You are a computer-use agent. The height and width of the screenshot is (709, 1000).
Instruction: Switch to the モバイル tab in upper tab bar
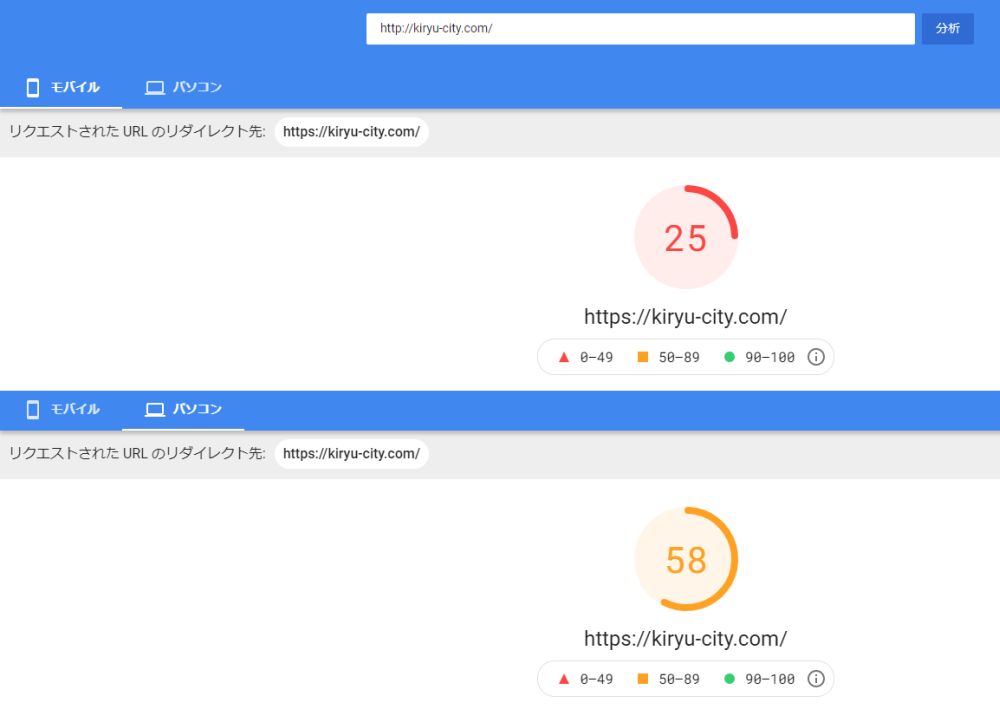coord(62,88)
